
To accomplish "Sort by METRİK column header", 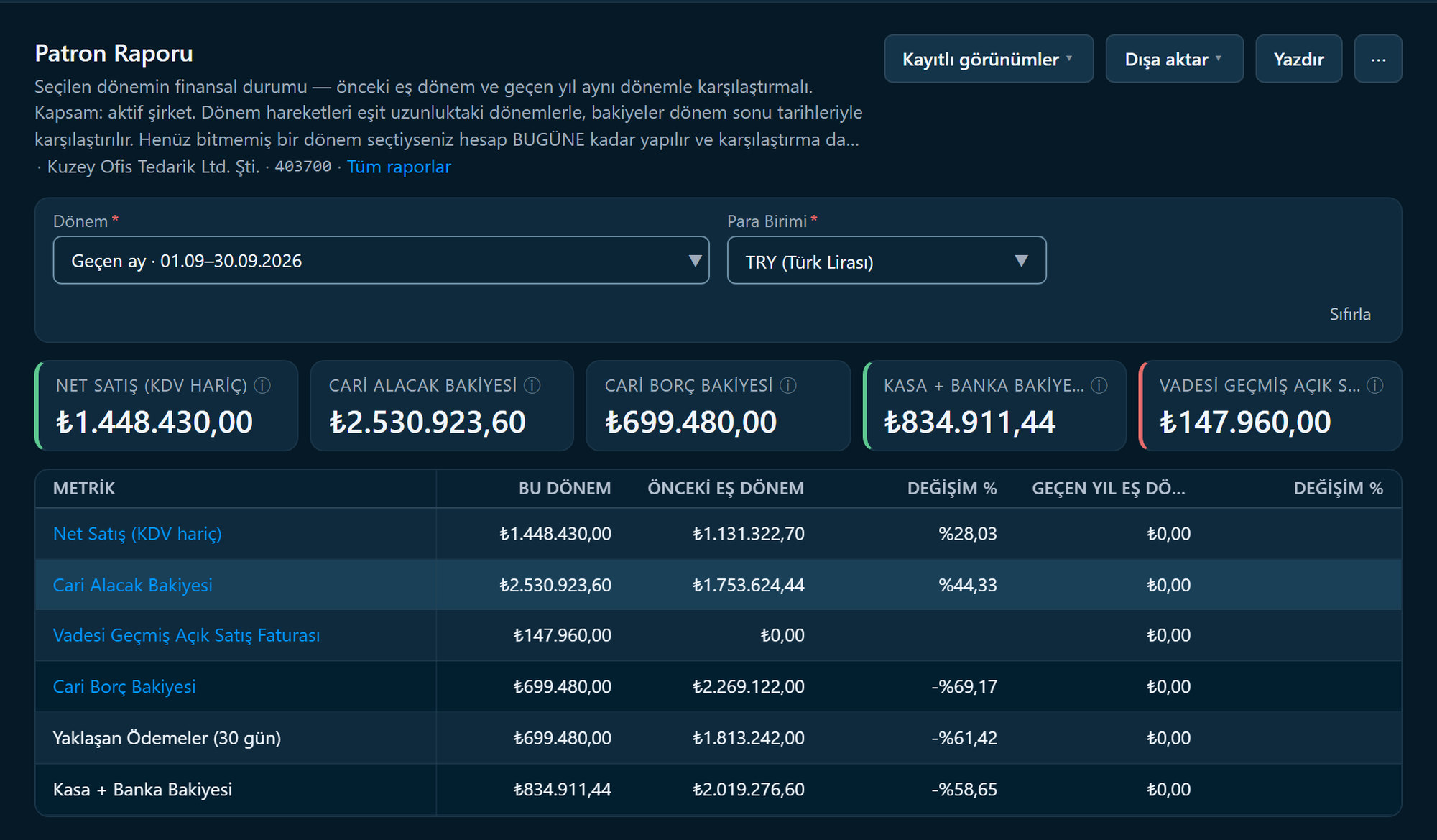I will point(84,489).
